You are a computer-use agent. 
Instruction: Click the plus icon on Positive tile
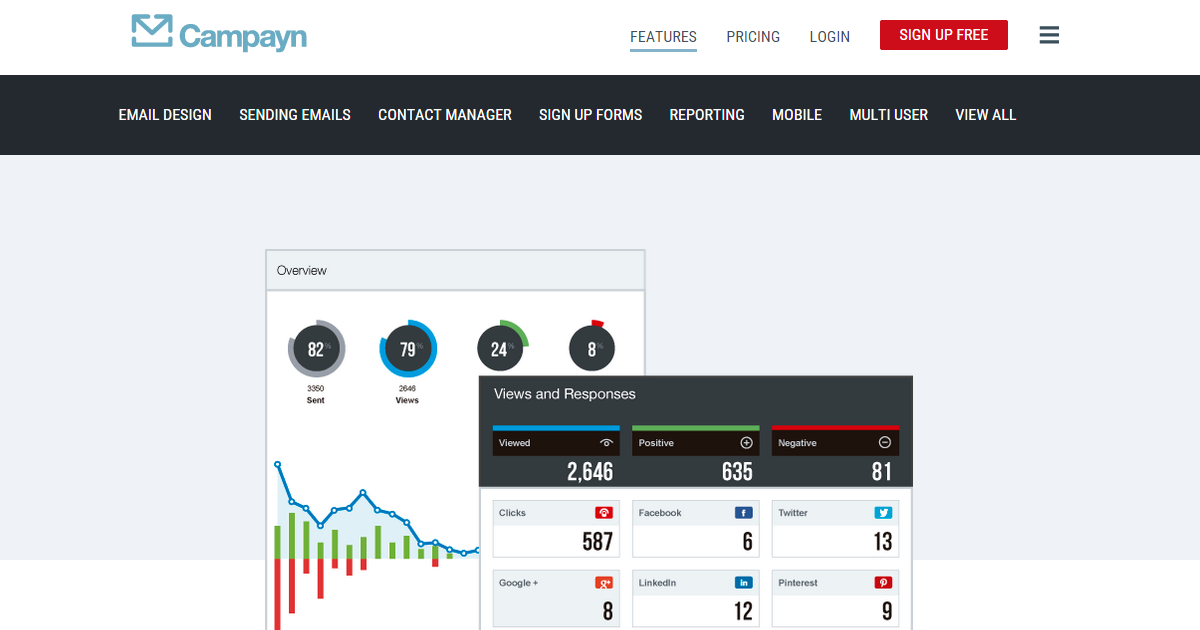point(746,443)
